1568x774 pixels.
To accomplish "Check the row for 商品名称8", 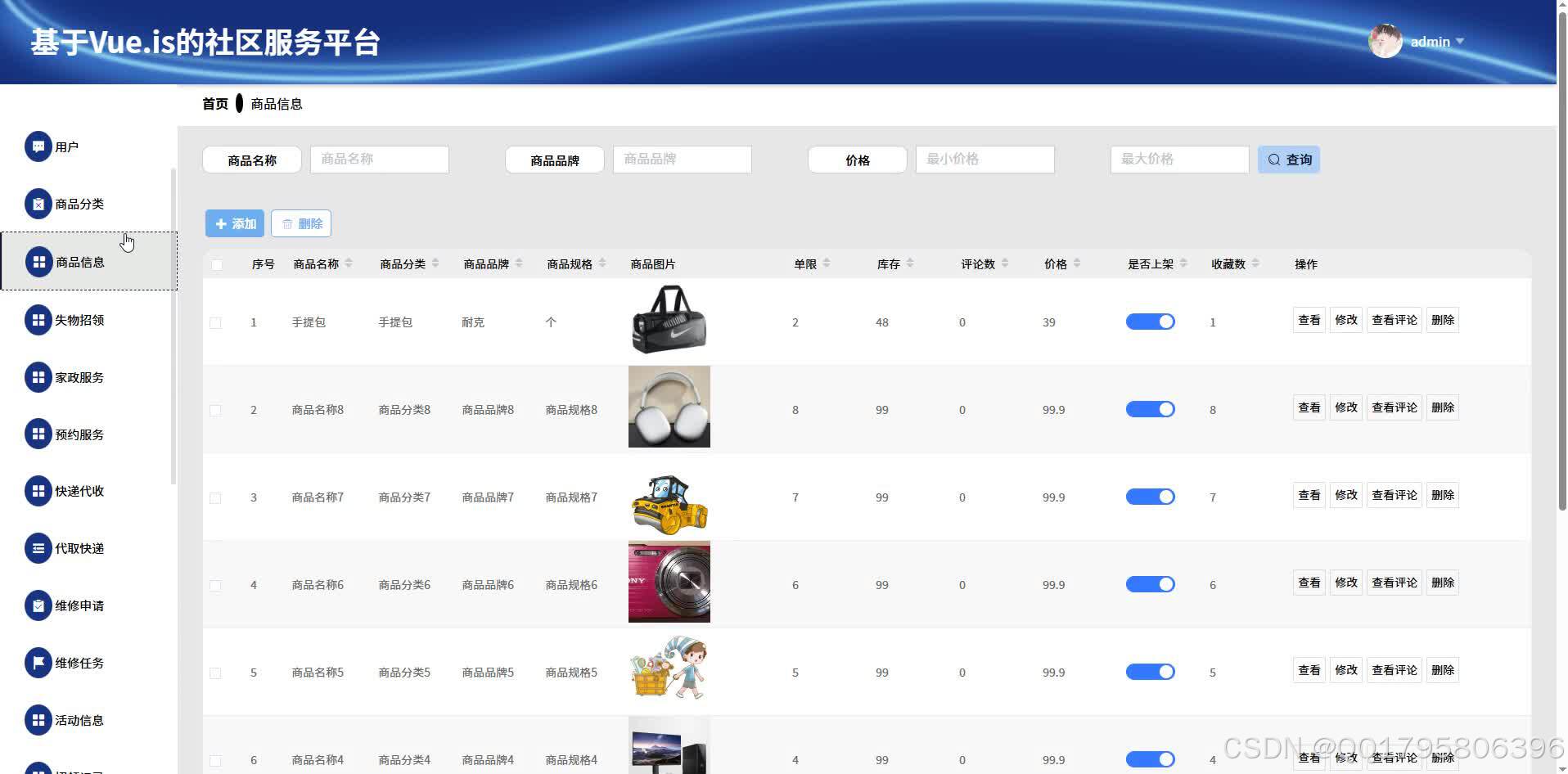I will pyautogui.click(x=216, y=410).
